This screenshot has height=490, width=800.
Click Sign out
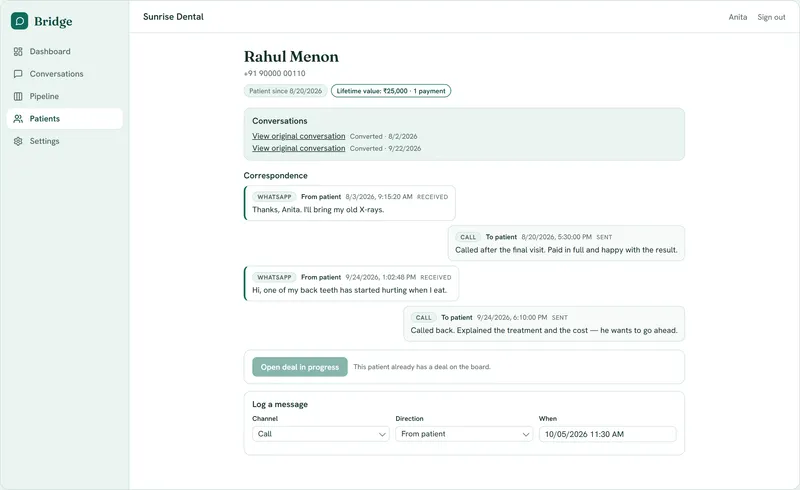[771, 17]
